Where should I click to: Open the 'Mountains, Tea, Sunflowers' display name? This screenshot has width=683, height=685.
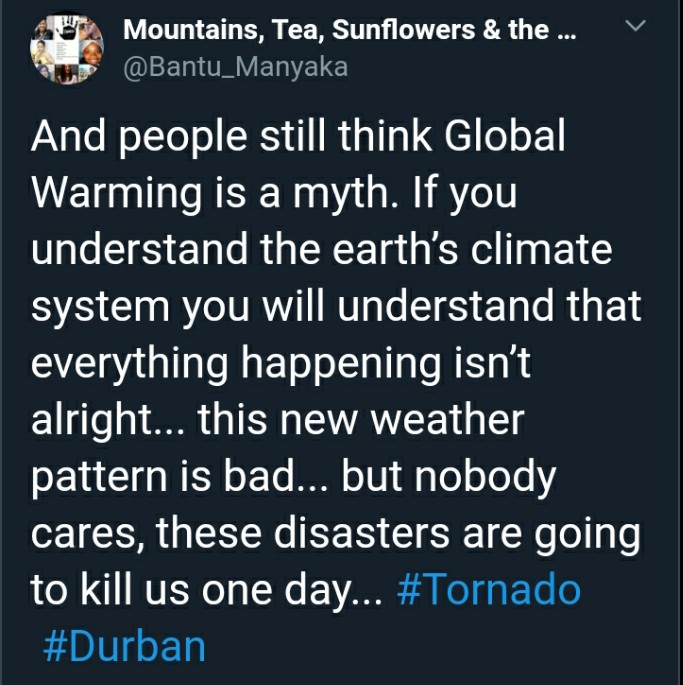299,30
